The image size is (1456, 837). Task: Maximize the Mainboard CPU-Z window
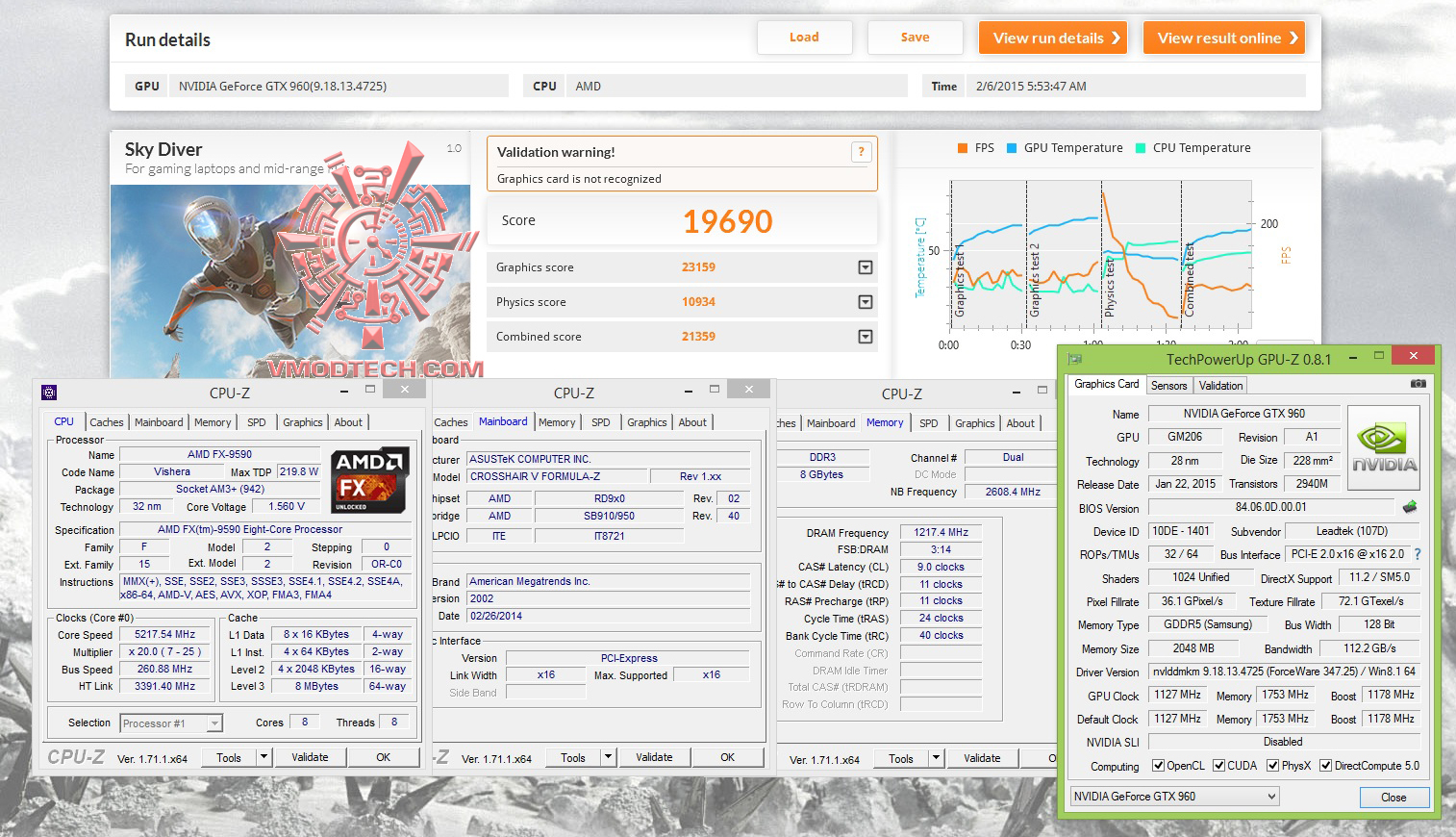click(715, 389)
